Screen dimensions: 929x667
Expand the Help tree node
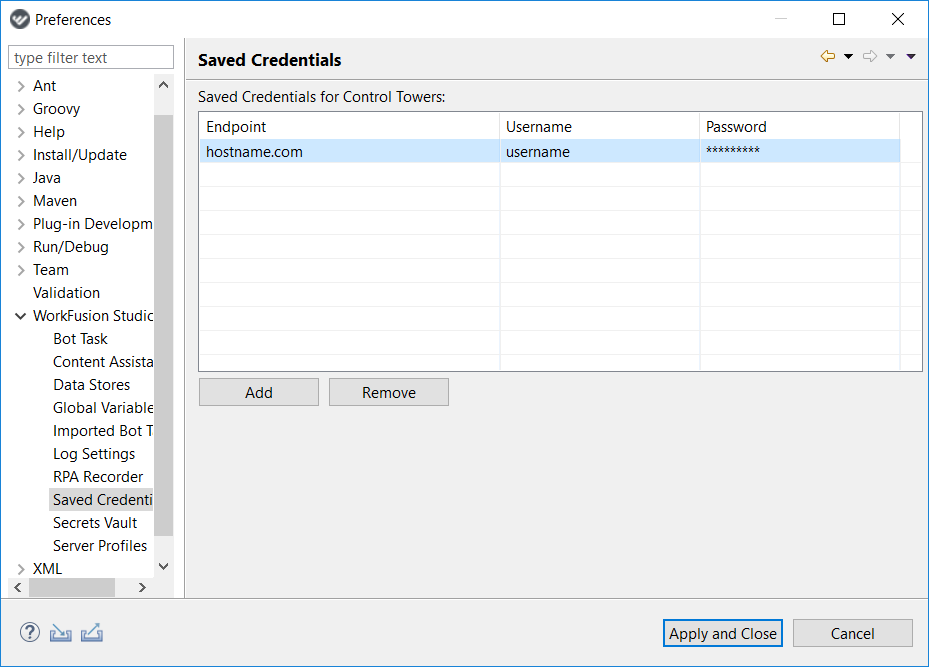coord(21,132)
